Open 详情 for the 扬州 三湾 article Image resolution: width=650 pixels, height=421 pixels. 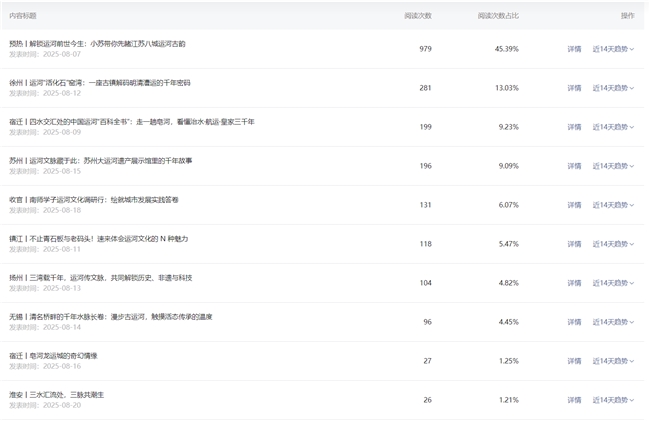[574, 283]
